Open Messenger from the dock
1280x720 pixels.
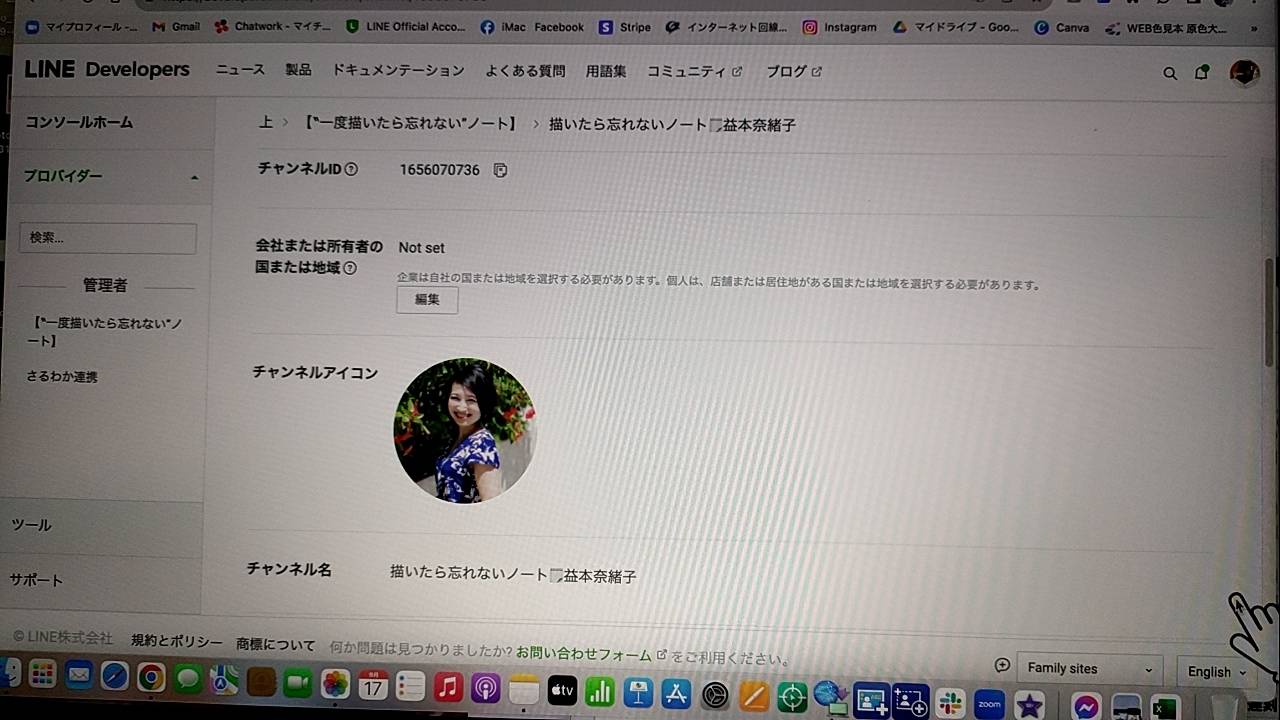[x=1087, y=706]
